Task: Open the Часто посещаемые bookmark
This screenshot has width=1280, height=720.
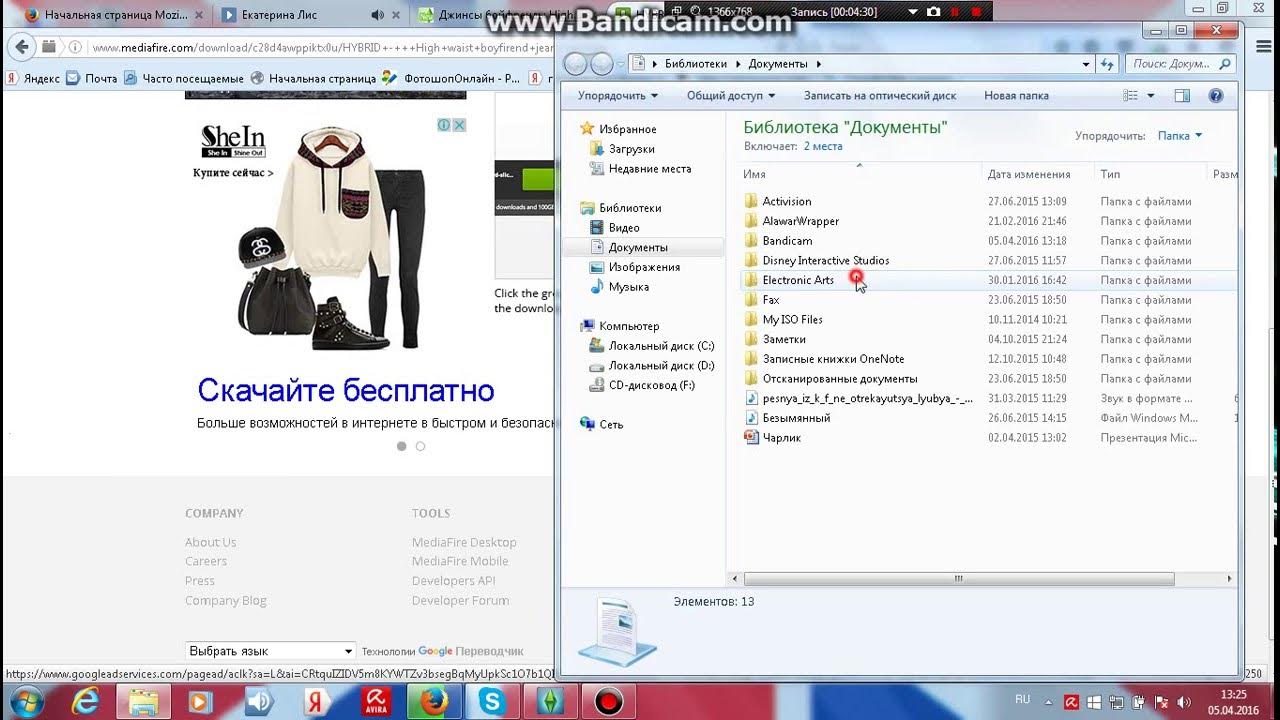Action: (183, 78)
